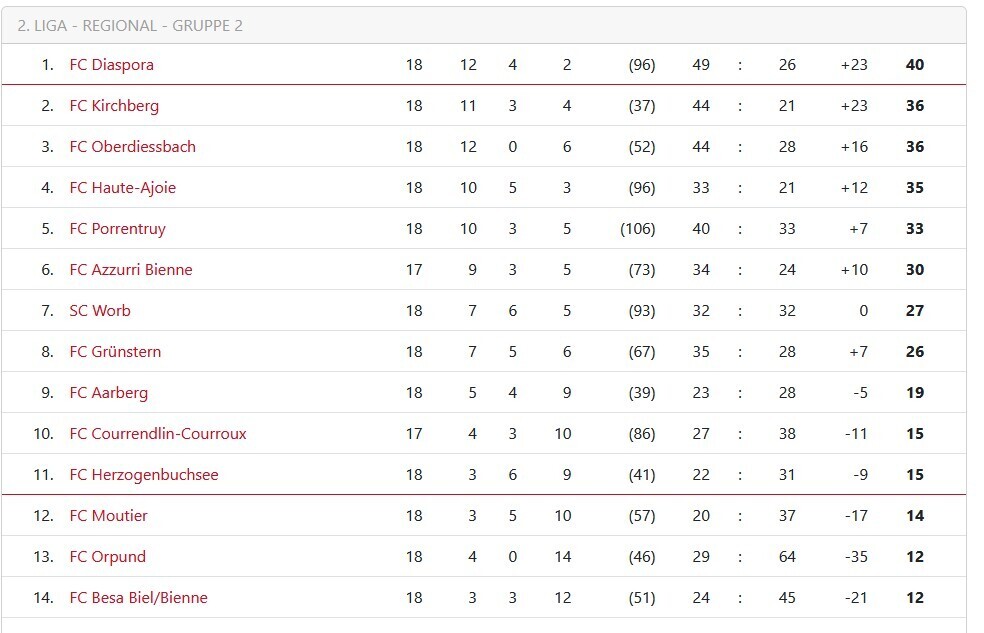Image resolution: width=984 pixels, height=633 pixels.
Task: Open the FC Diaspora team link
Action: [111, 65]
